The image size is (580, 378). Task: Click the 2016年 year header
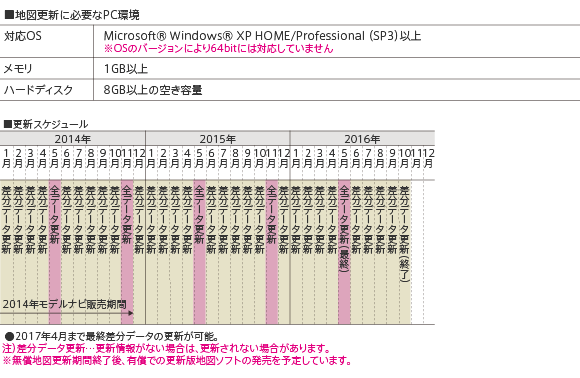362,139
